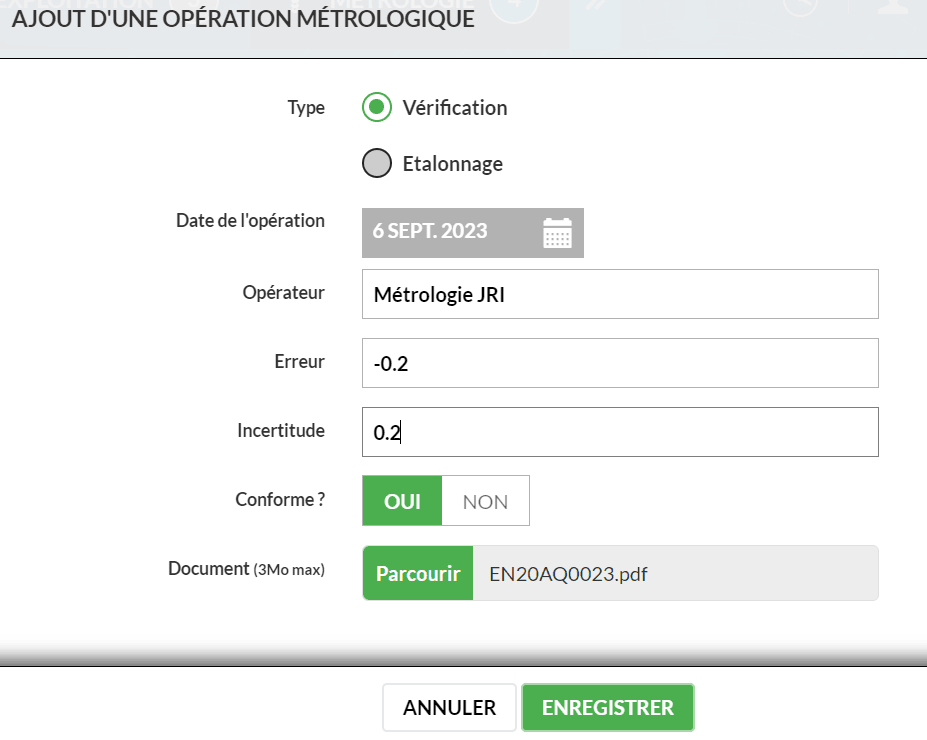Click the Erreur input field
927x740 pixels.
pos(620,363)
